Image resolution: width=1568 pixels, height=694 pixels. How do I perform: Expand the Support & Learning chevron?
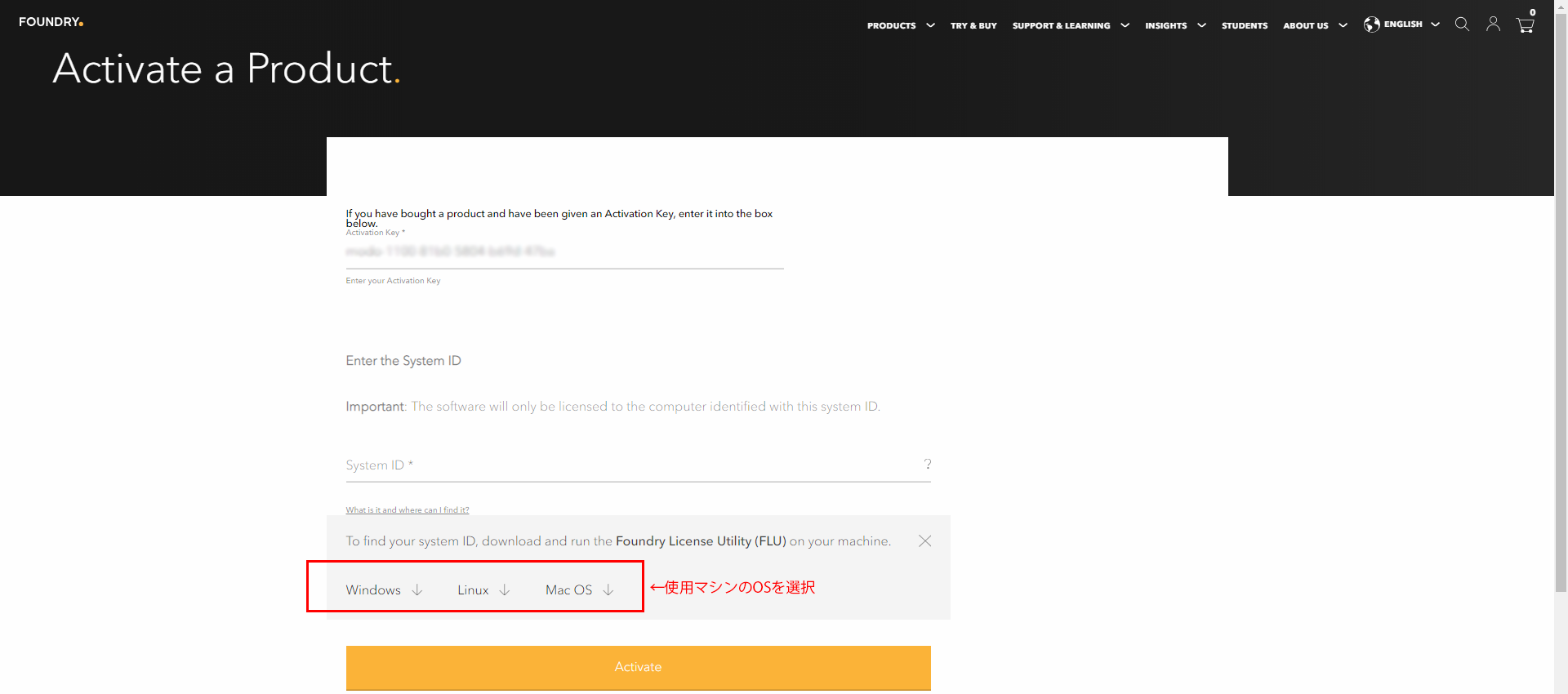click(1125, 25)
